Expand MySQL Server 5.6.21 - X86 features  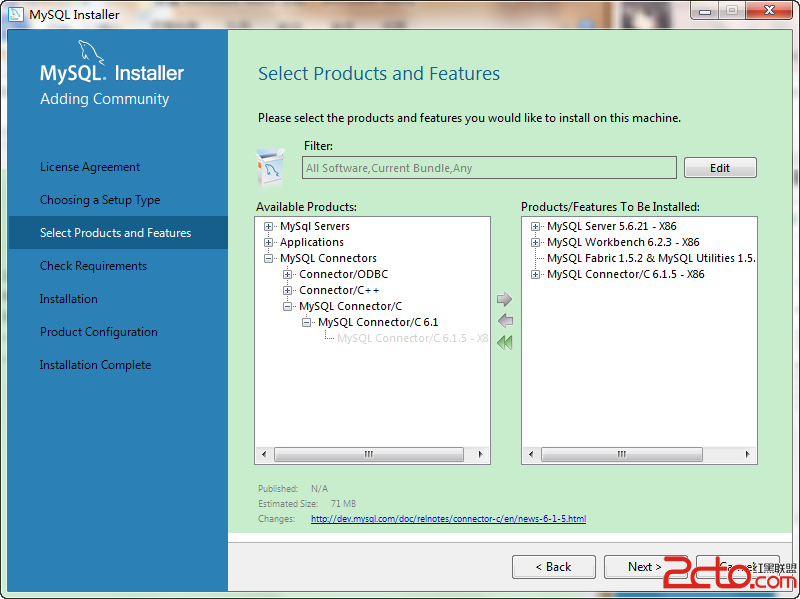coord(535,226)
